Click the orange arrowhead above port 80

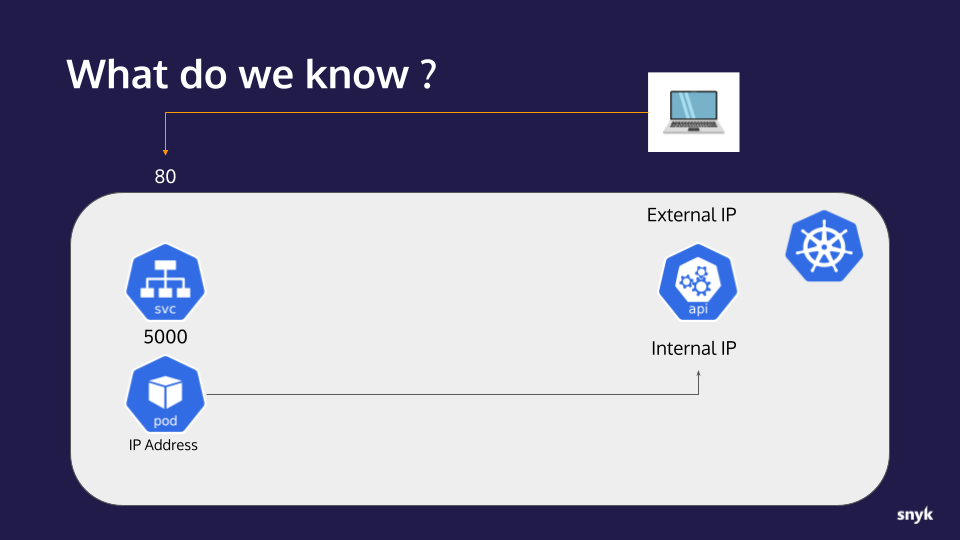[165, 151]
